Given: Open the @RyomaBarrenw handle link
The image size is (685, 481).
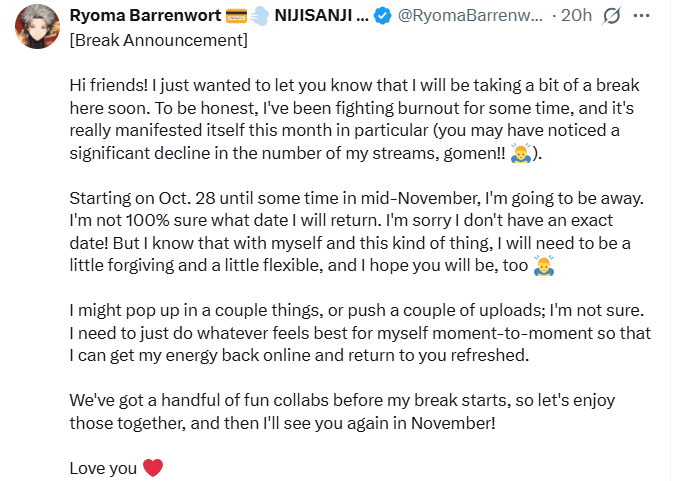Looking at the screenshot, I should [467, 16].
